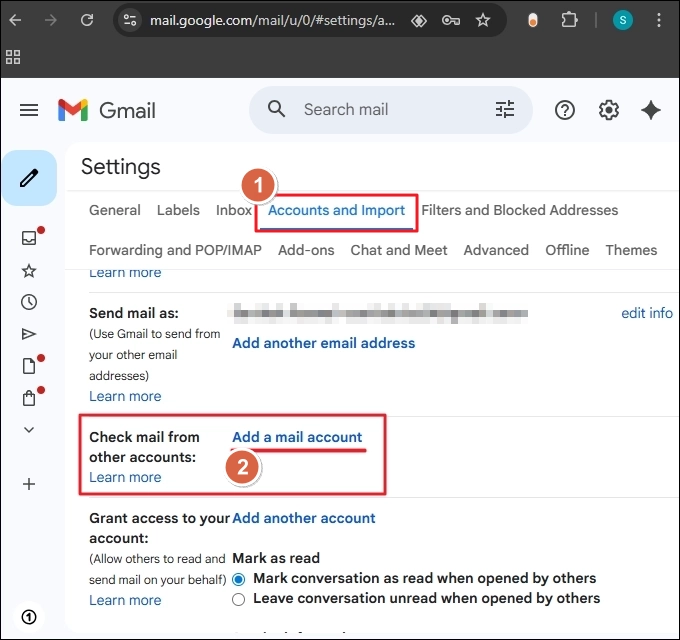
Task: Compose new mail with pencil button
Action: tap(29, 178)
